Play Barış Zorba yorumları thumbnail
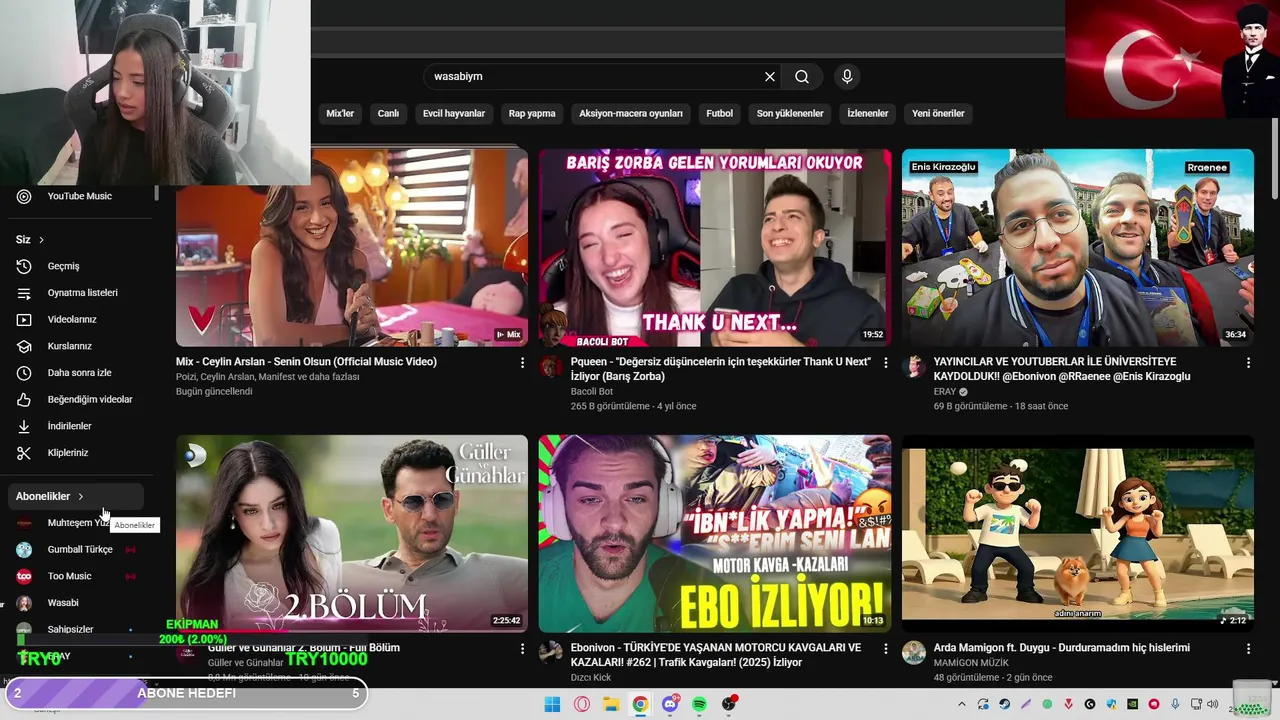The height and width of the screenshot is (720, 1280). (715, 248)
